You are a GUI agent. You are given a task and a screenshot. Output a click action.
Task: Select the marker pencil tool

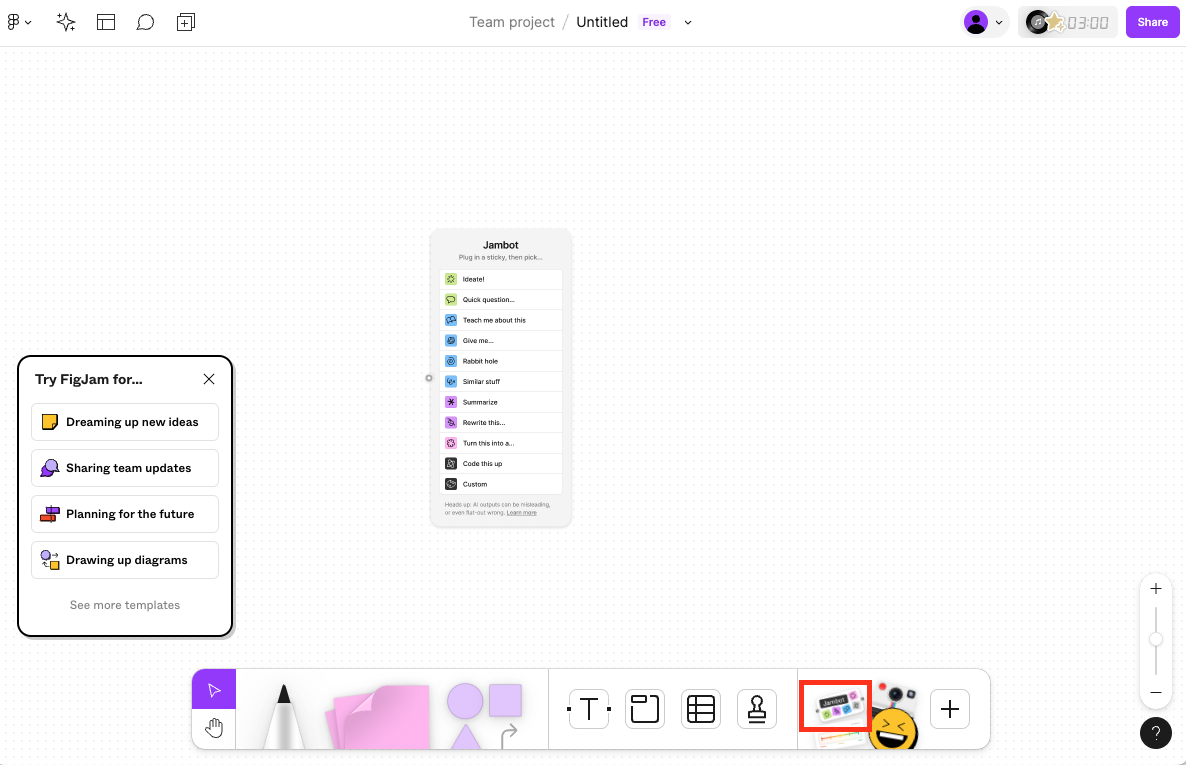284,716
